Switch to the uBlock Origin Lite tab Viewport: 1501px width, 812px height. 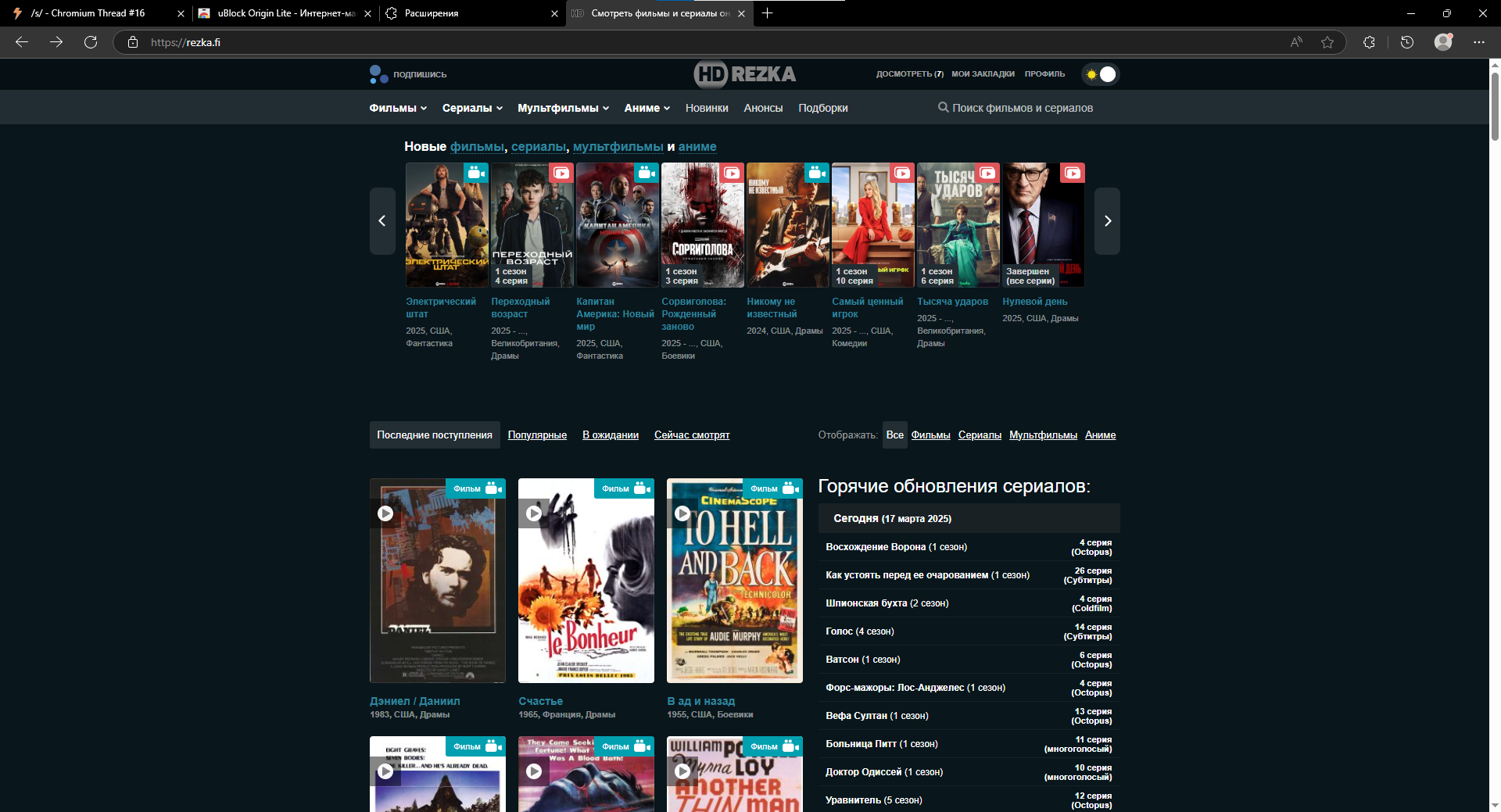click(285, 13)
